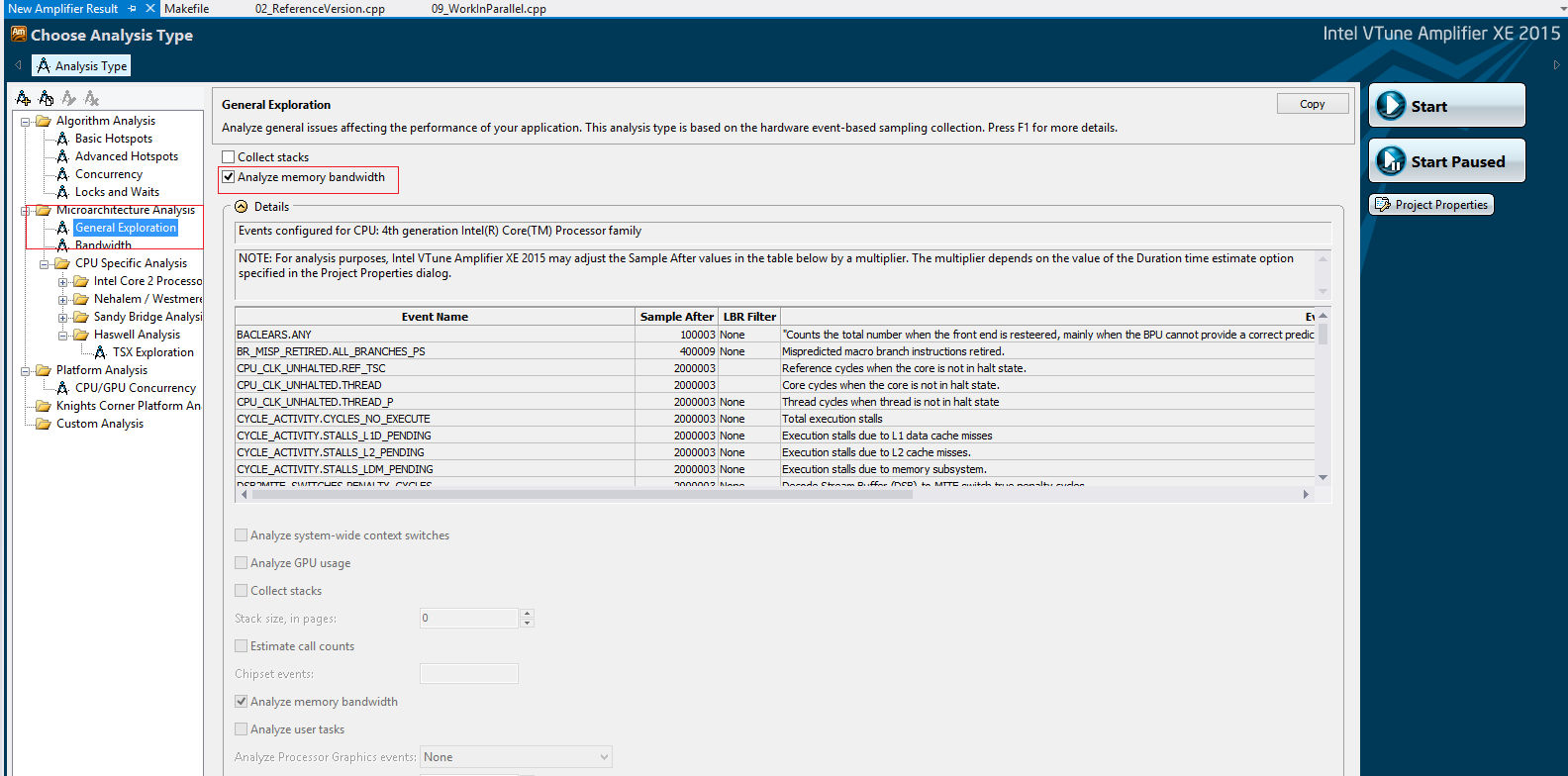Click the CPU Specific Analysis folder icon
Image resolution: width=1568 pixels, height=776 pixels.
tap(62, 263)
